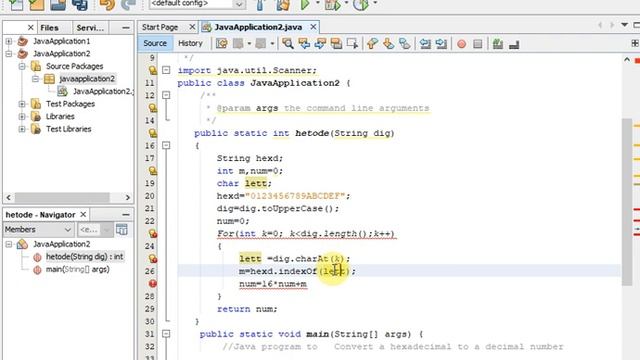Select main(String[] args) in Navigator
The image size is (640, 360).
(x=78, y=269)
